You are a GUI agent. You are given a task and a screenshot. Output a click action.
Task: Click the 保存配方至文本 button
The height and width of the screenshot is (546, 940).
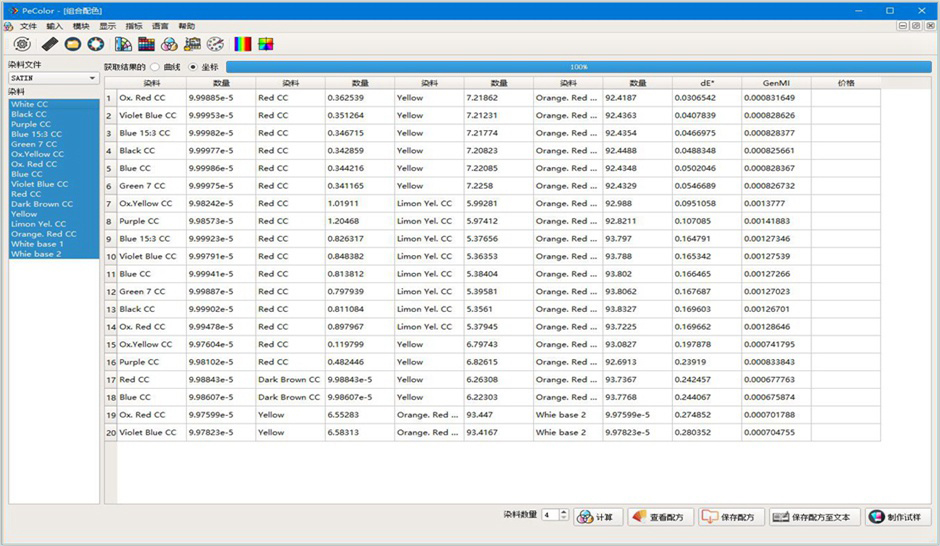811,516
